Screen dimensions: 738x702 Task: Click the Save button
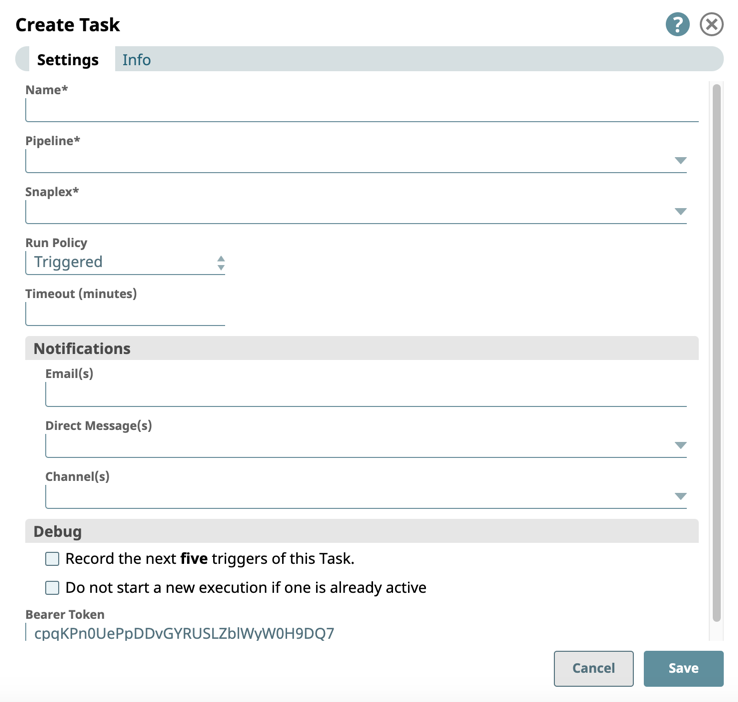(683, 668)
